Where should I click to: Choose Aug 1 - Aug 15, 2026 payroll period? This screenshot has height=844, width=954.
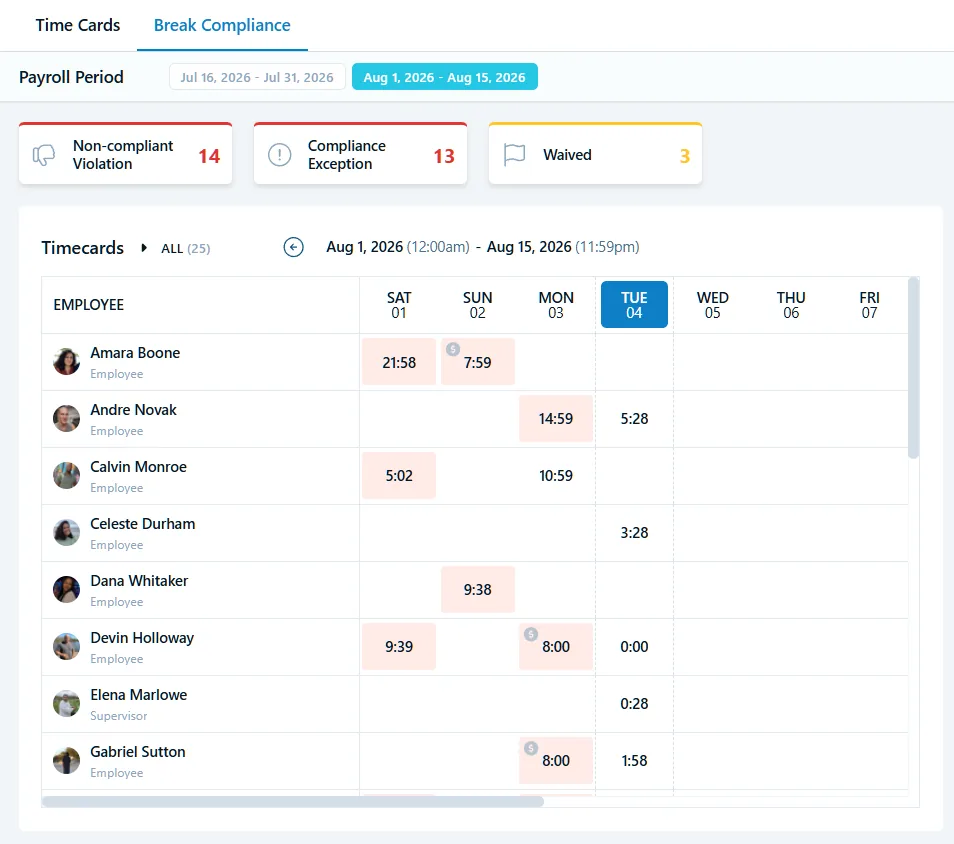(444, 77)
